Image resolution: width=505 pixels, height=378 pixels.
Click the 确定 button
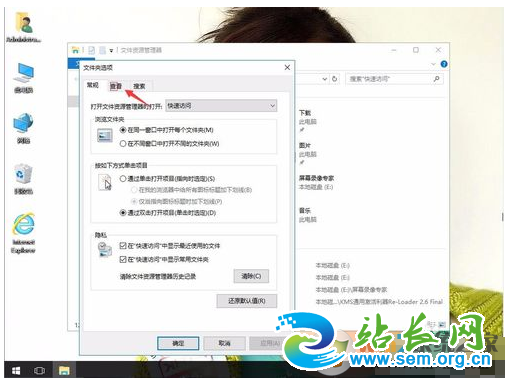tap(178, 343)
